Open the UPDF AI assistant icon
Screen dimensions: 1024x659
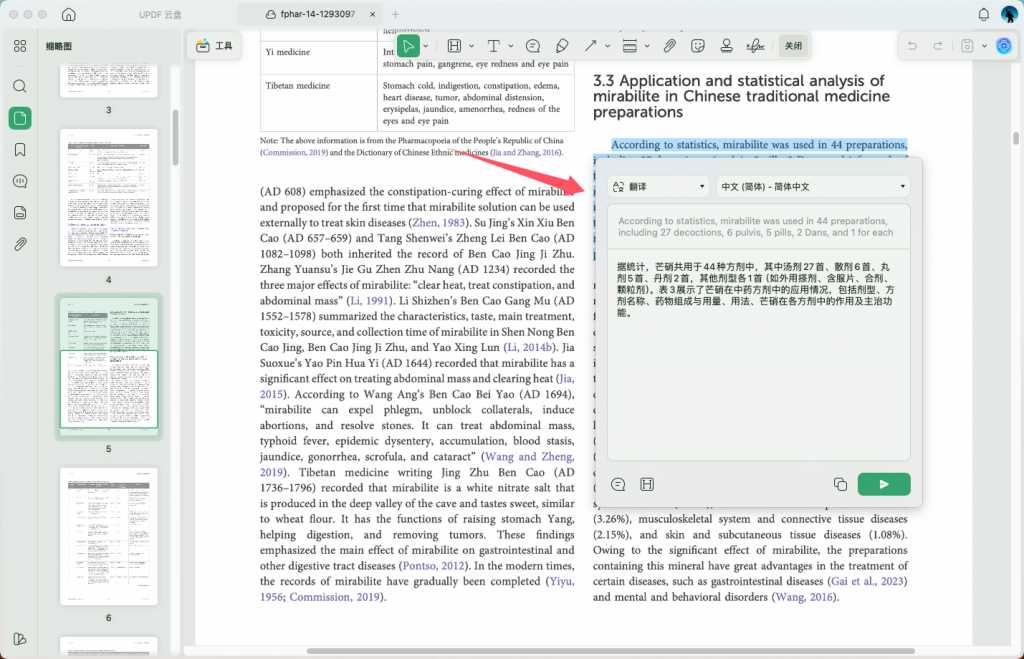pos(1004,46)
